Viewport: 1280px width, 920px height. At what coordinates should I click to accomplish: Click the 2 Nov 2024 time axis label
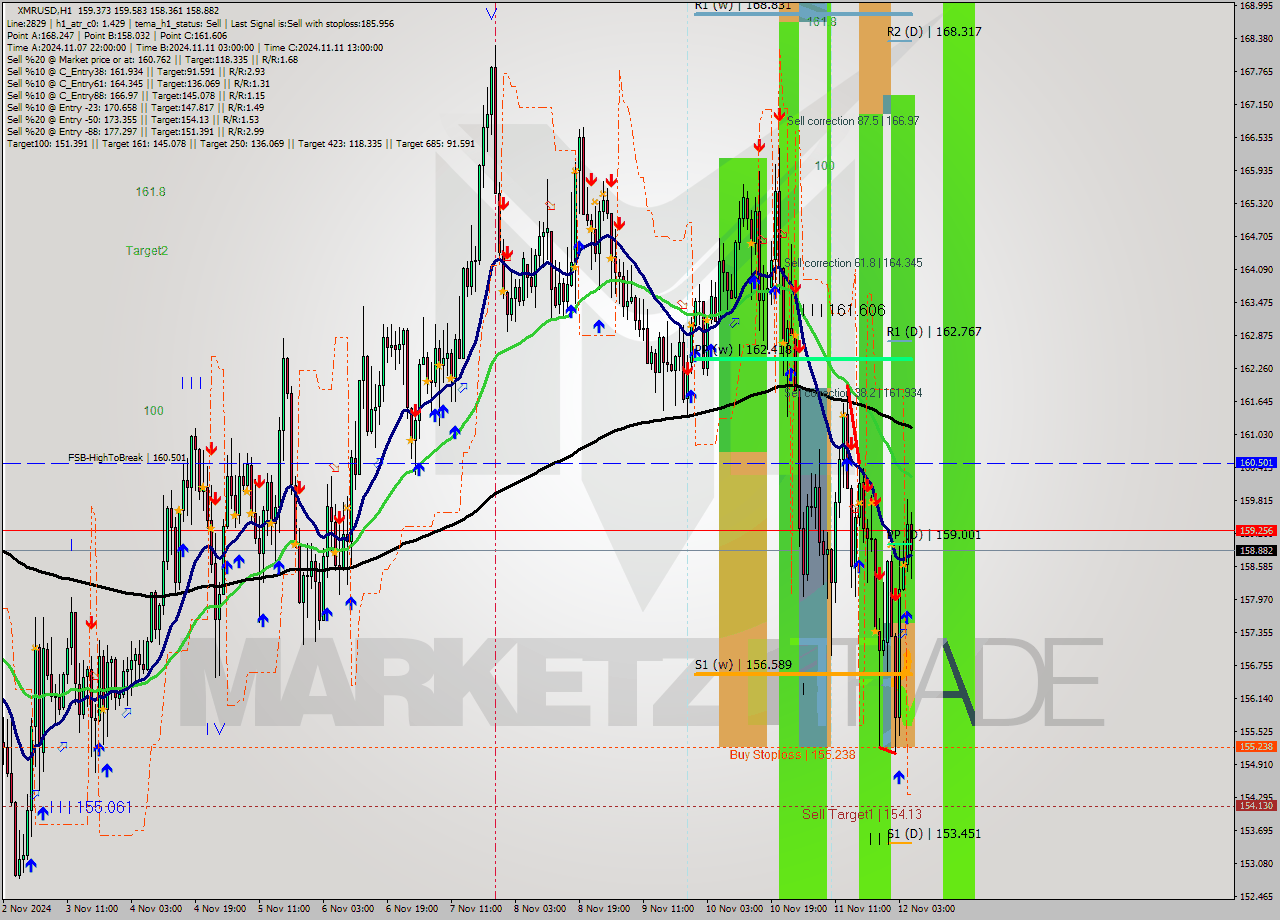(x=26, y=909)
